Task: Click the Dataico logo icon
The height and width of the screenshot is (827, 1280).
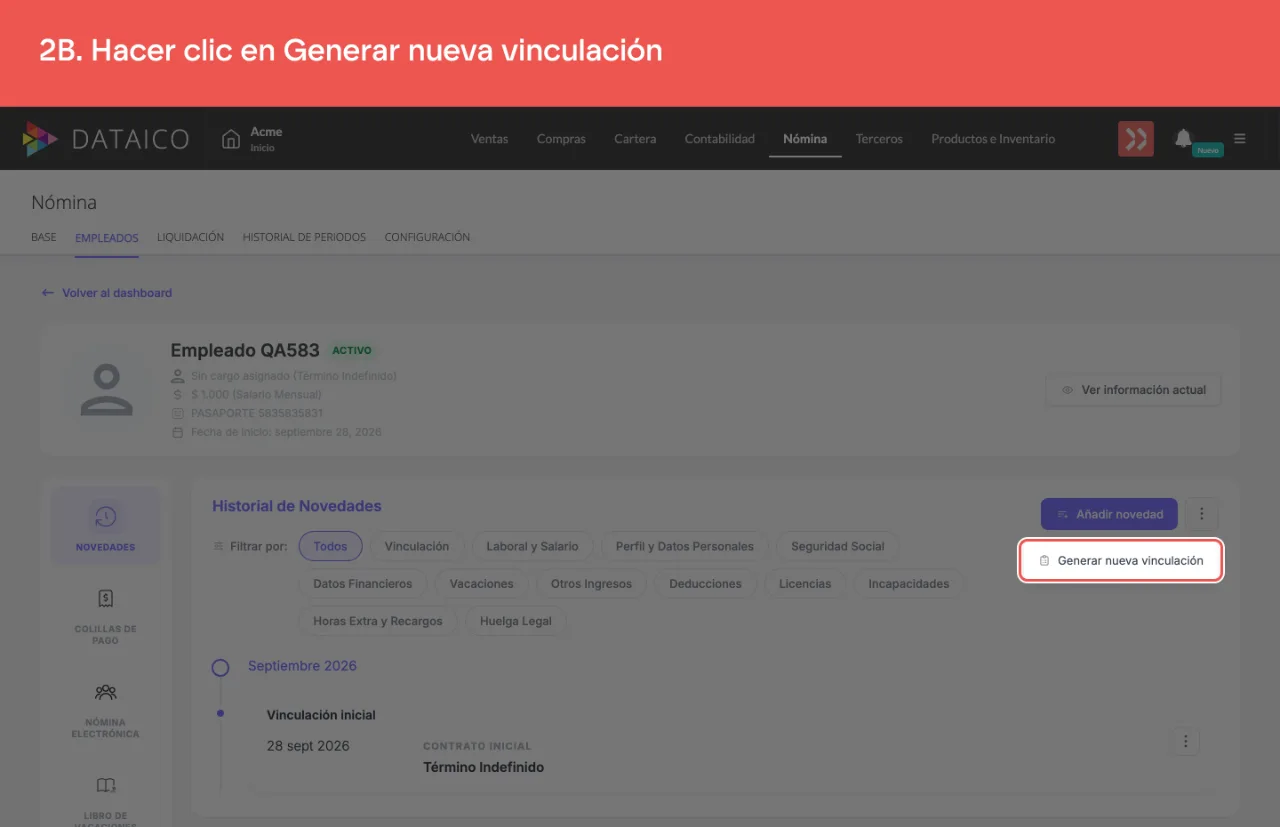Action: 40,139
